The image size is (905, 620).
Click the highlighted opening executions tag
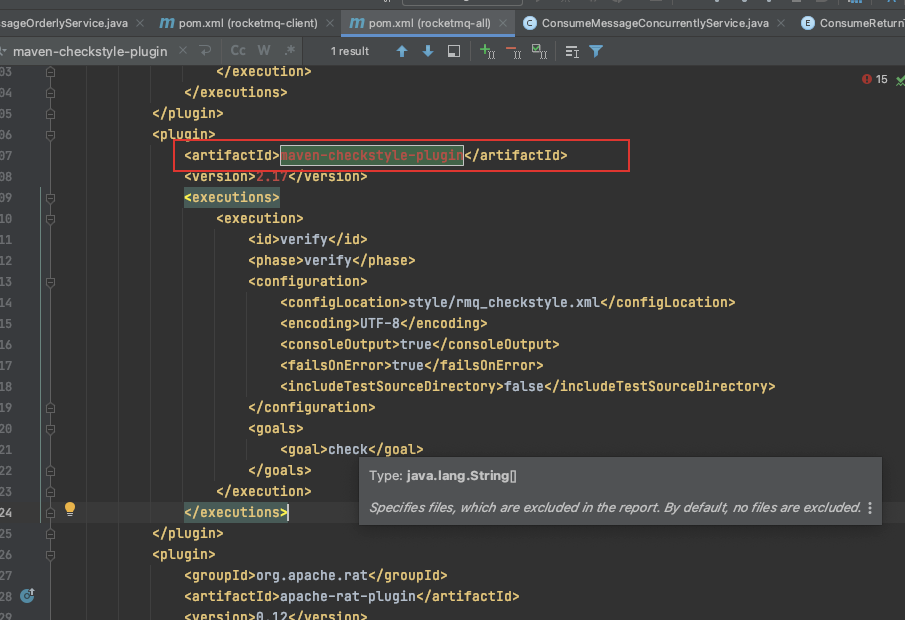[232, 197]
